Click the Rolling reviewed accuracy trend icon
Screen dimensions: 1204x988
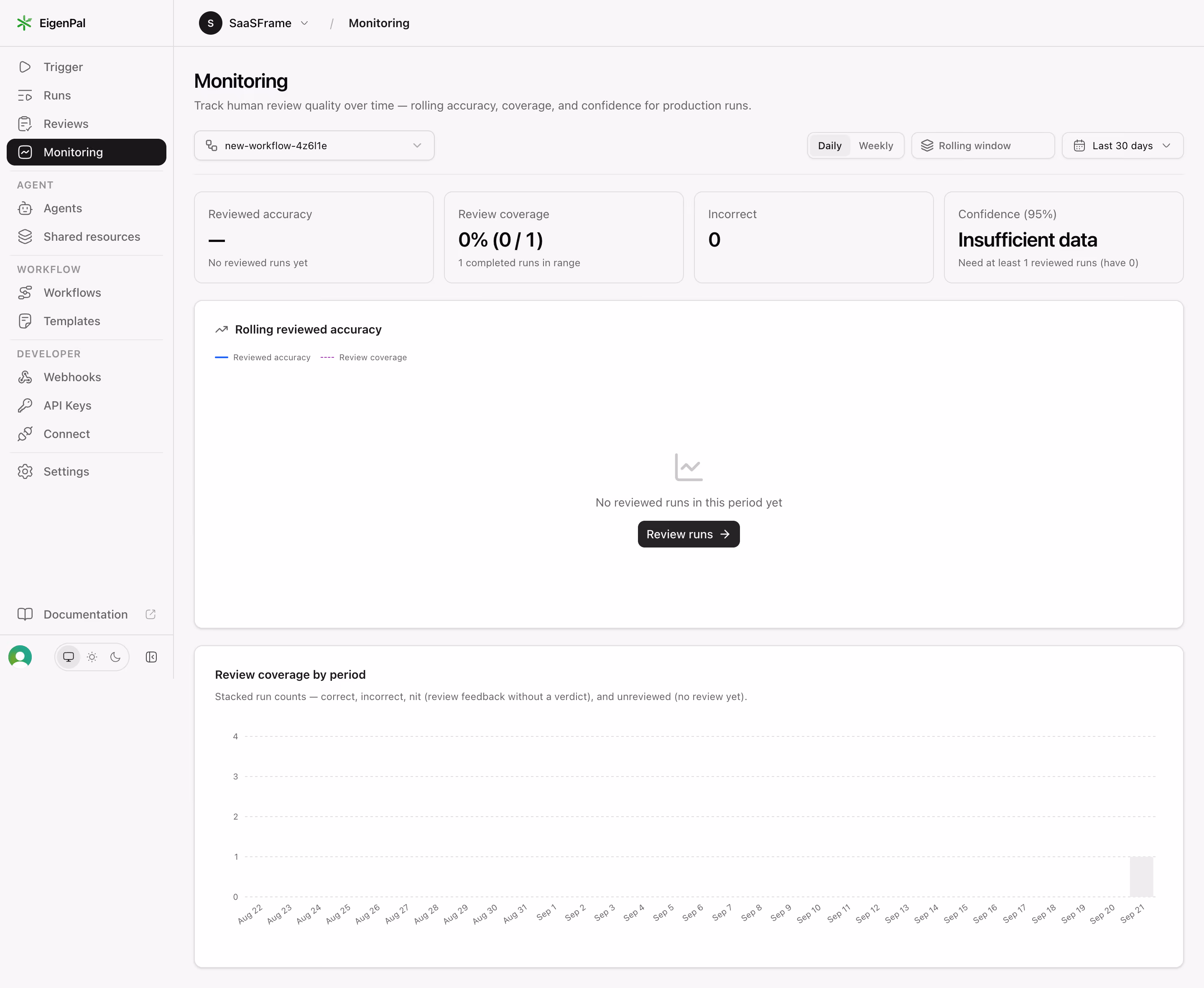pos(222,329)
